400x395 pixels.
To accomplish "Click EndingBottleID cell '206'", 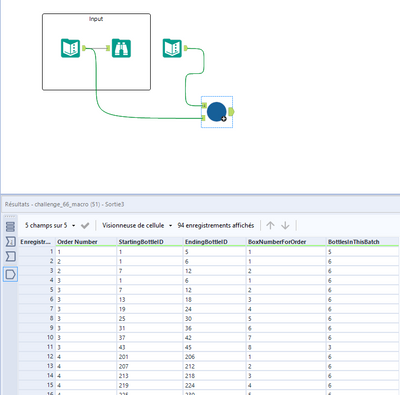I will [214, 357].
